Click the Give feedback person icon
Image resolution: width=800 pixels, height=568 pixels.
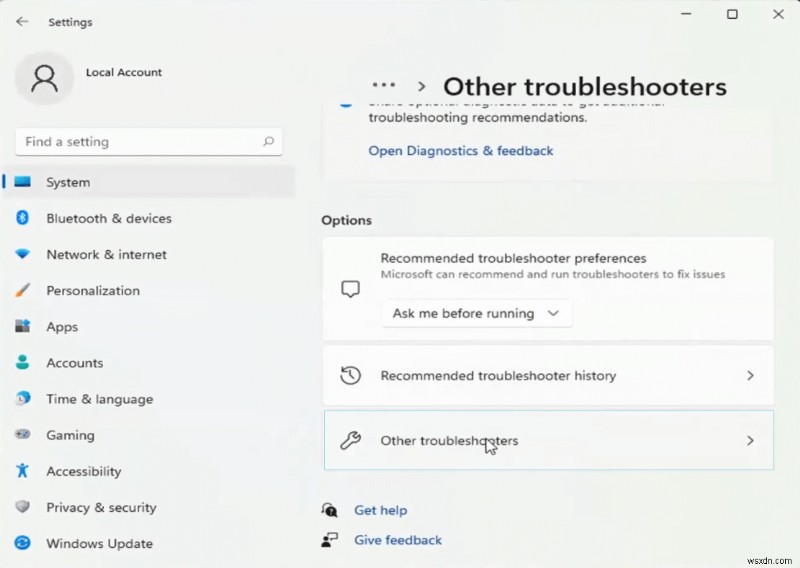[x=330, y=539]
